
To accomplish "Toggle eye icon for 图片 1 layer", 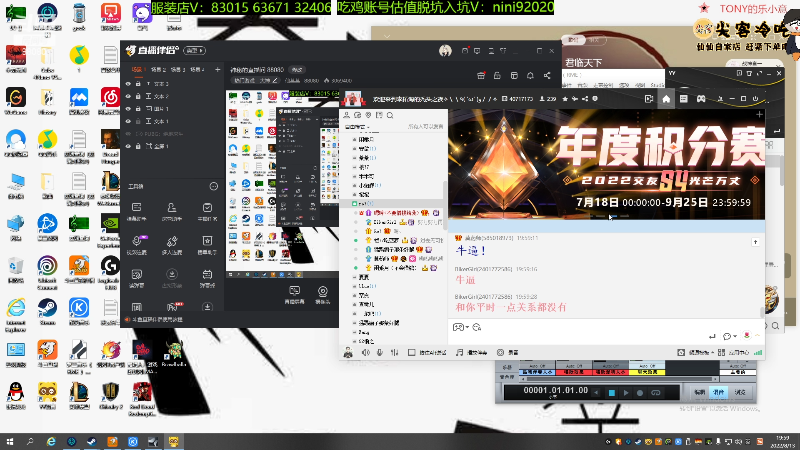I will click(128, 109).
